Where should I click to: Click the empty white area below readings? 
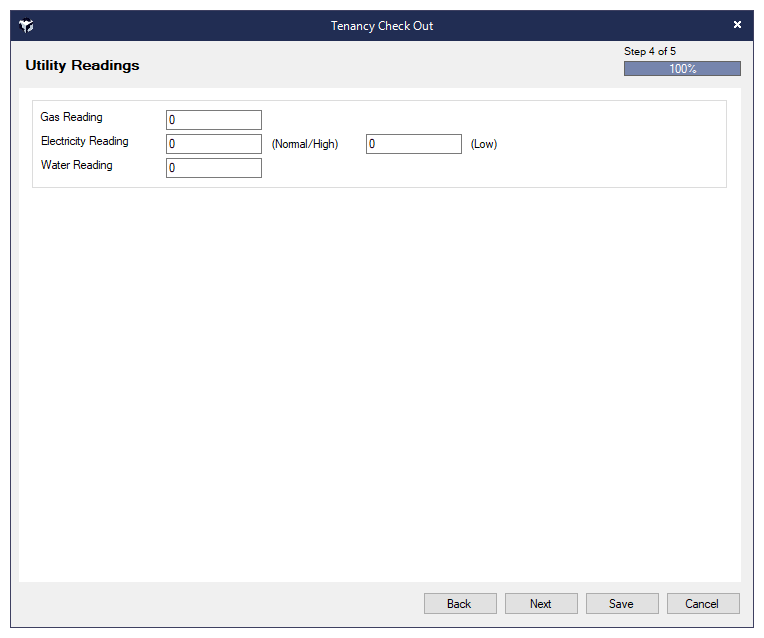[x=380, y=380]
